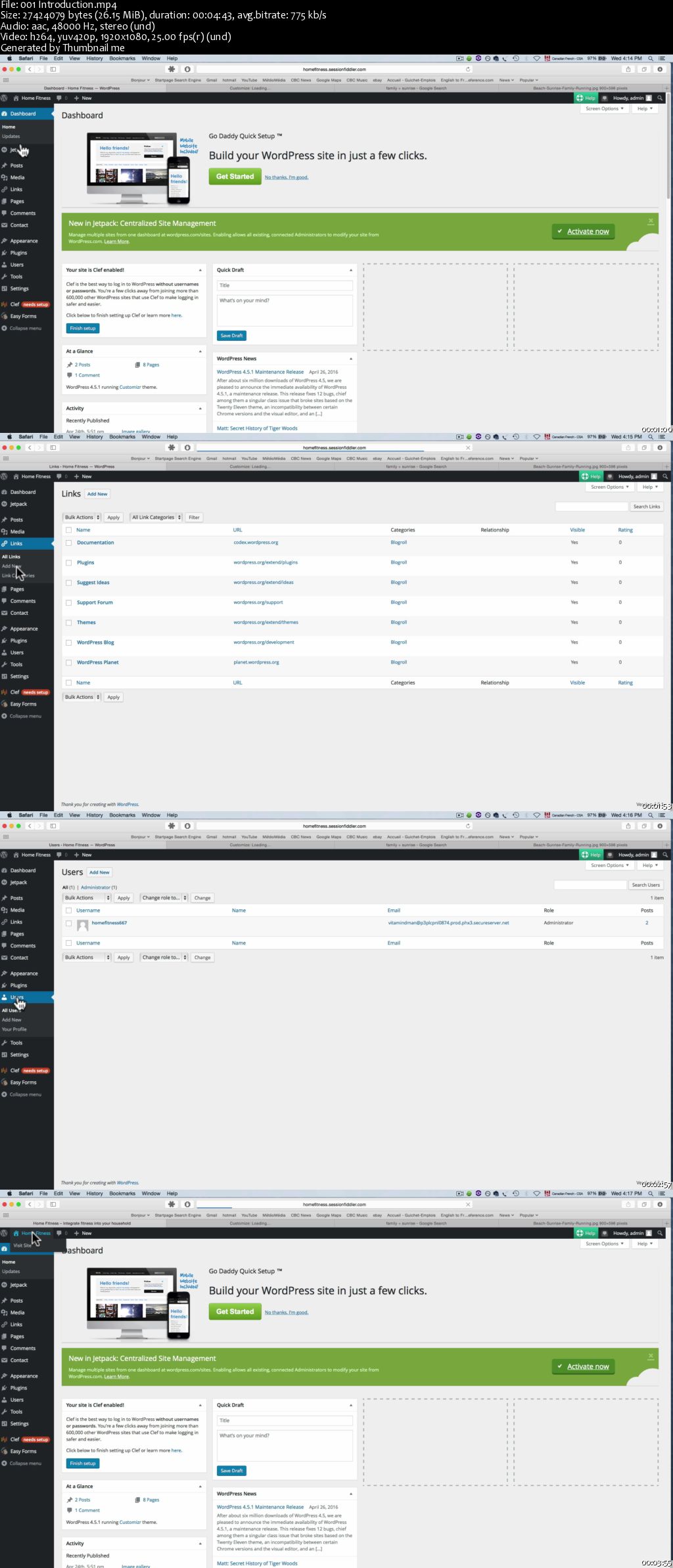This screenshot has width=673, height=1568.
Task: Click the Safari reload icon in the Users frame
Action: pos(468,826)
